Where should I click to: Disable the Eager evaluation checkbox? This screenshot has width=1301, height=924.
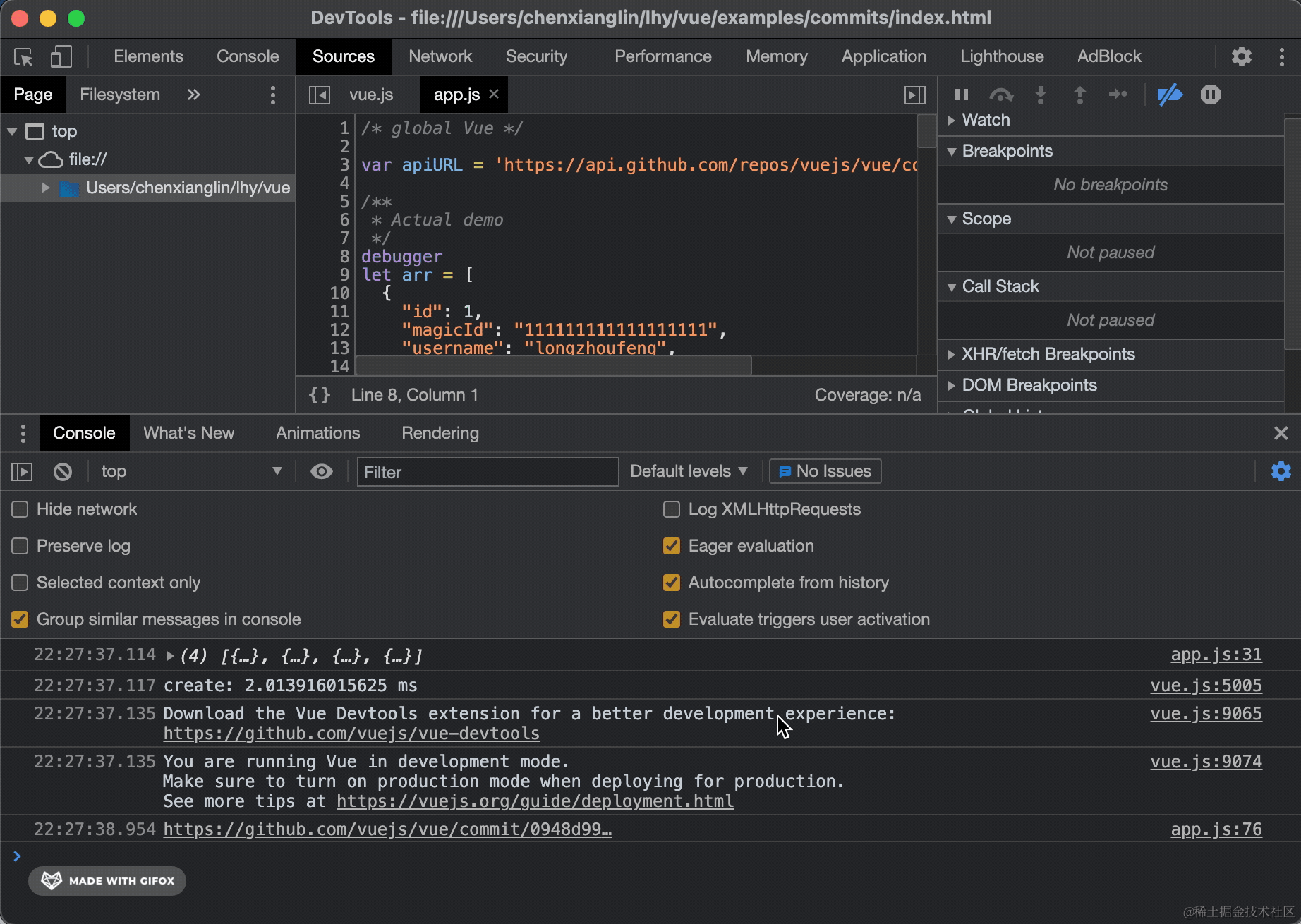click(672, 546)
